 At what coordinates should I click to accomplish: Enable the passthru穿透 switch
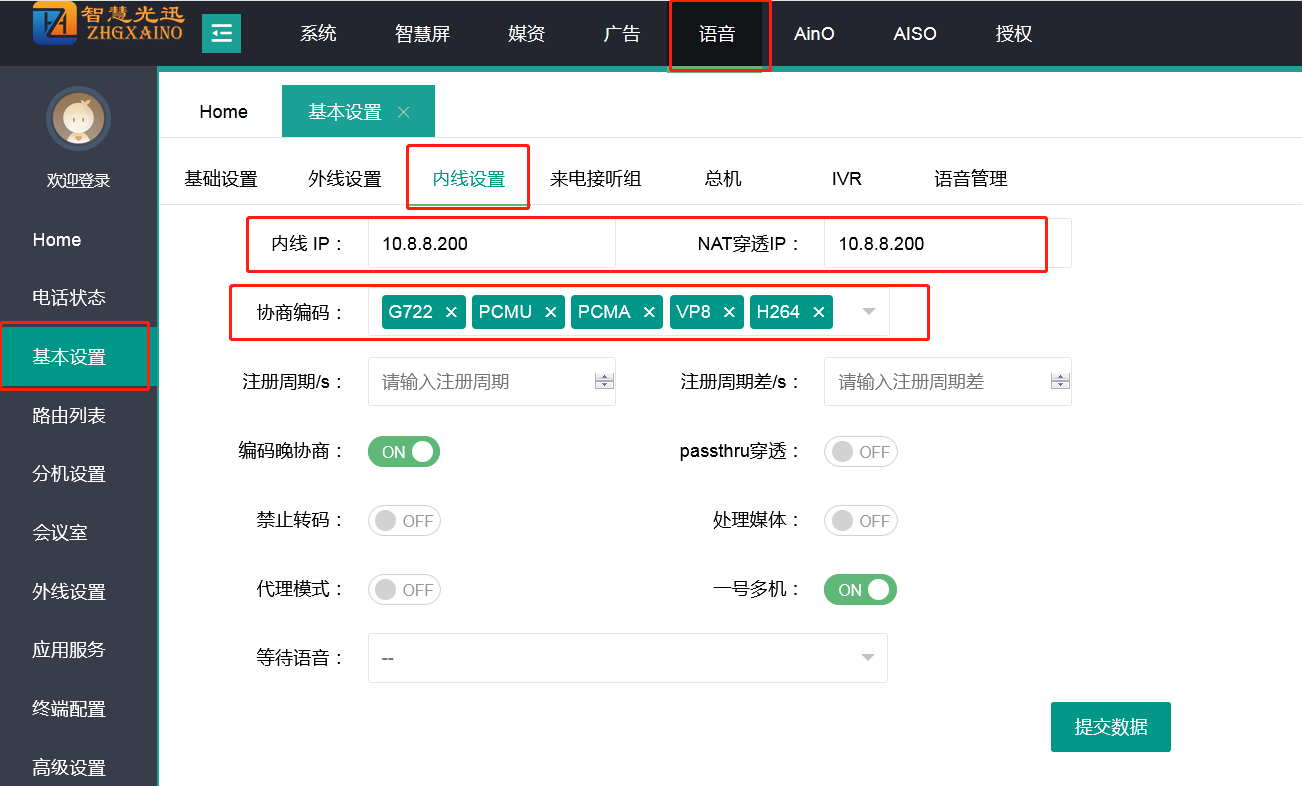[860, 452]
